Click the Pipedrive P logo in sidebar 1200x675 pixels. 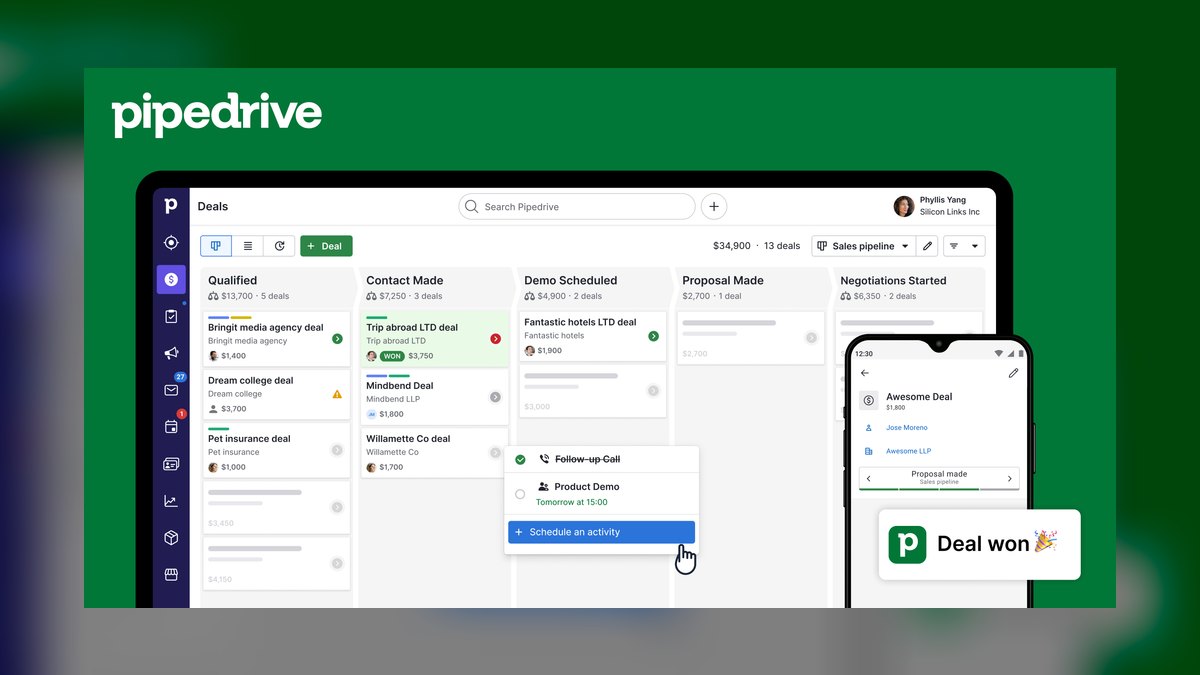[x=171, y=206]
